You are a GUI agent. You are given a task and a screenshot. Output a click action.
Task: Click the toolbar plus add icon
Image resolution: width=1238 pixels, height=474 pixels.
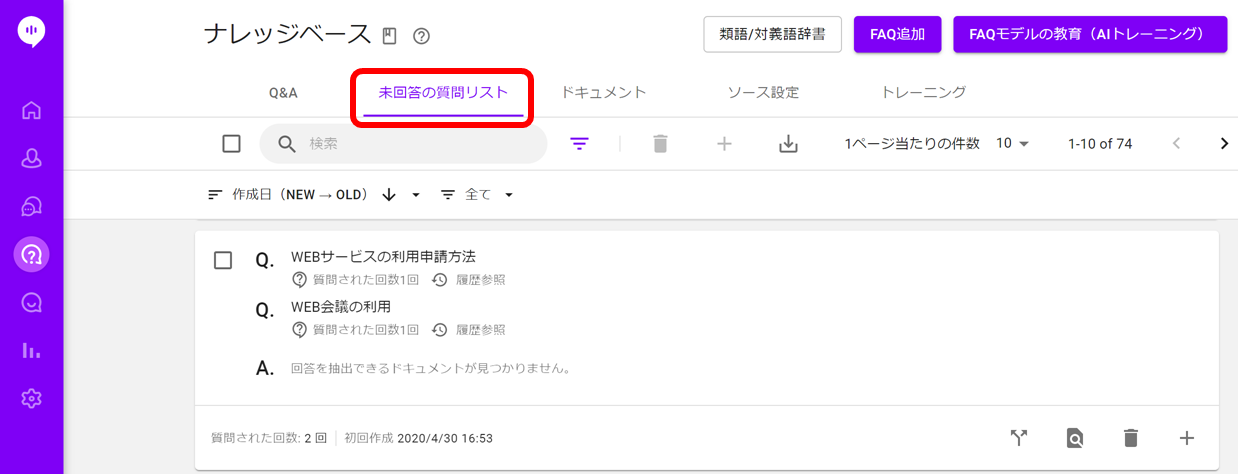pyautogui.click(x=725, y=144)
